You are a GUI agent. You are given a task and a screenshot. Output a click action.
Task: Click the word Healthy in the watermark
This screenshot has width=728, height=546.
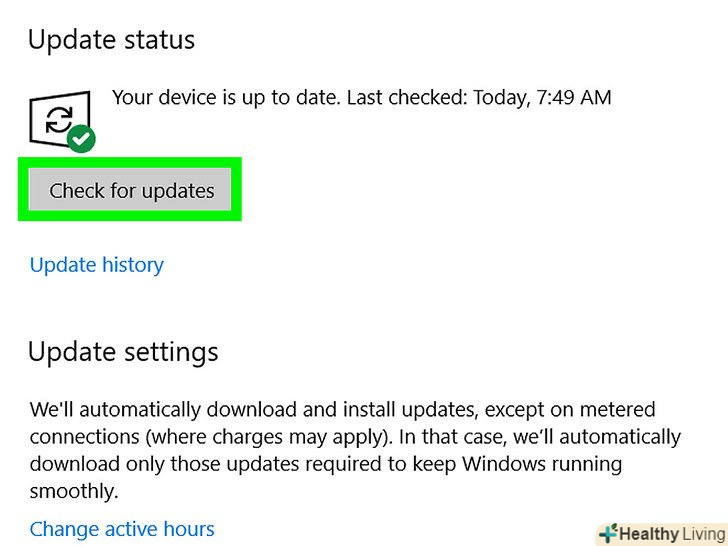[645, 534]
